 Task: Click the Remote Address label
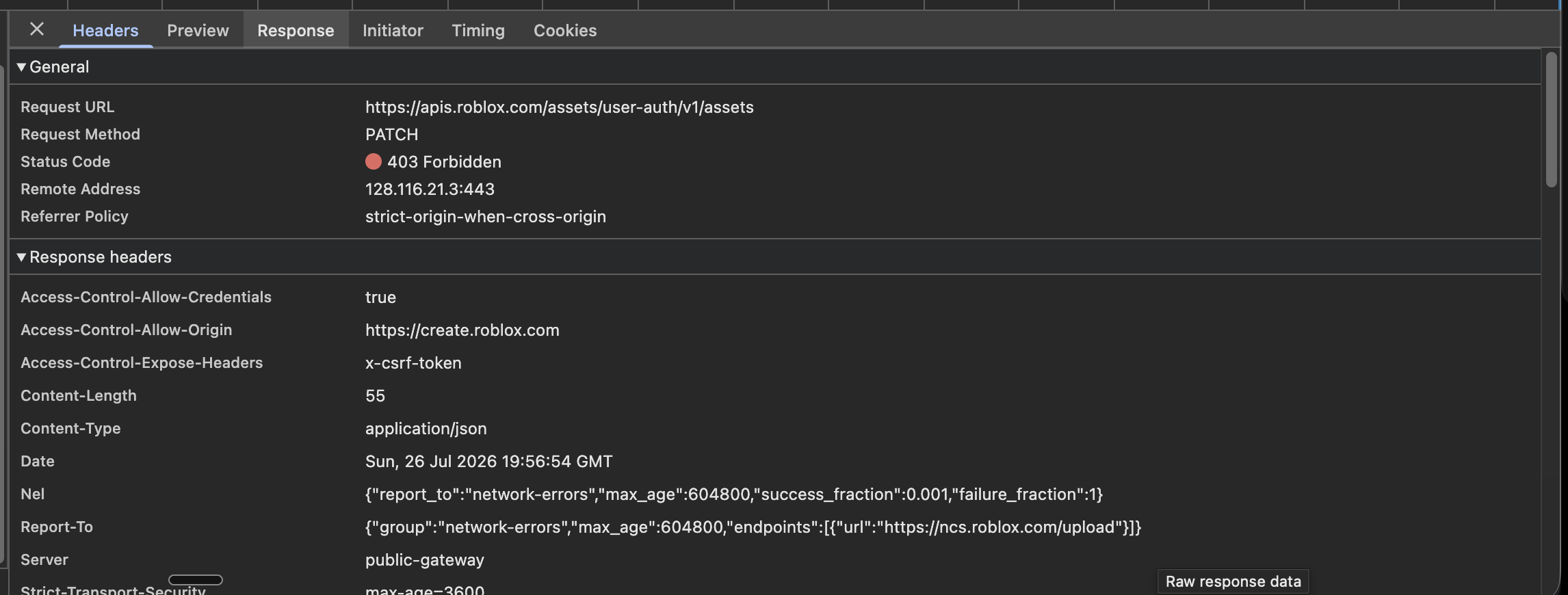[x=80, y=189]
